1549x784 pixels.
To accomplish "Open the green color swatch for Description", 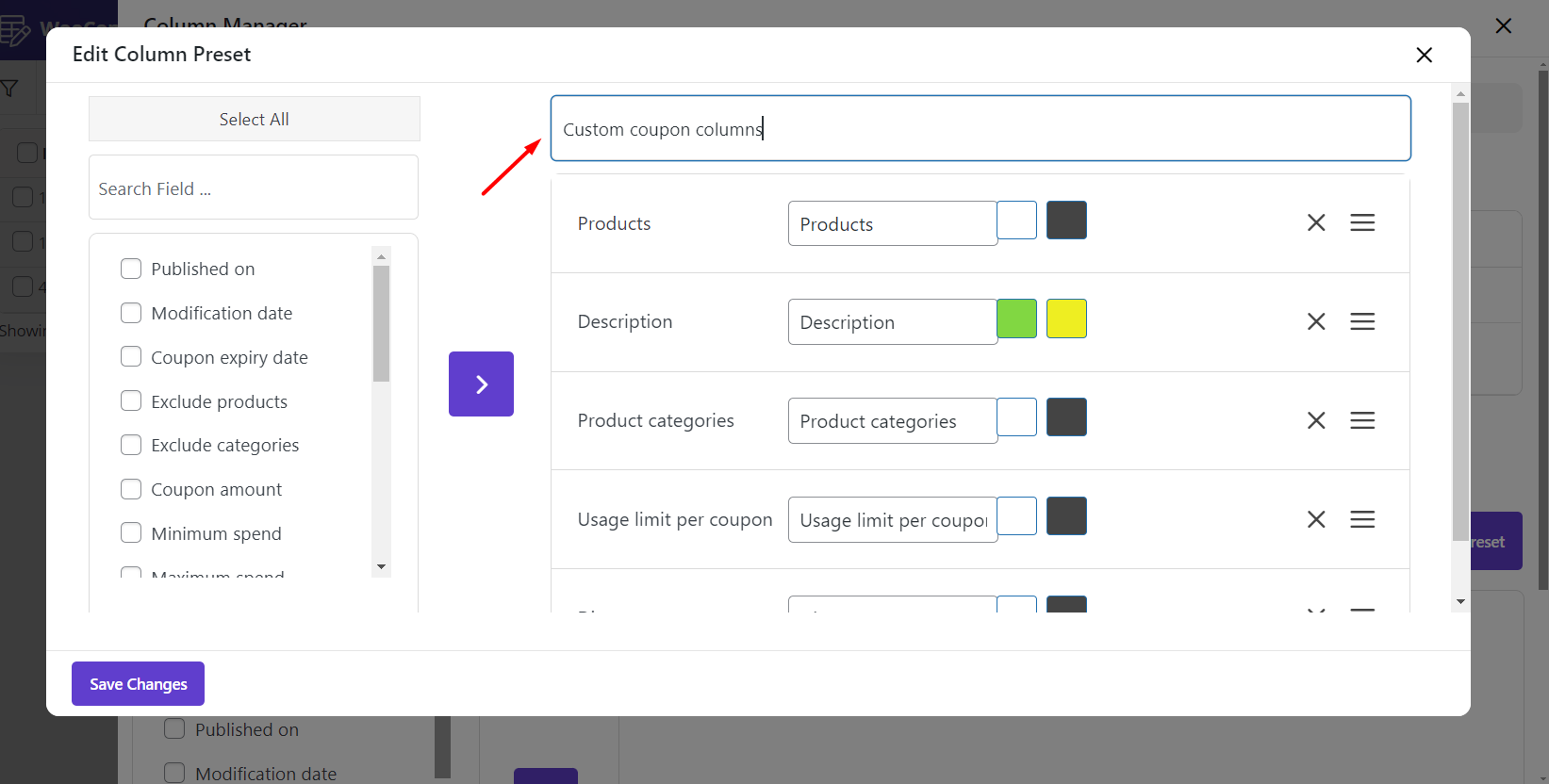I will [x=1016, y=318].
